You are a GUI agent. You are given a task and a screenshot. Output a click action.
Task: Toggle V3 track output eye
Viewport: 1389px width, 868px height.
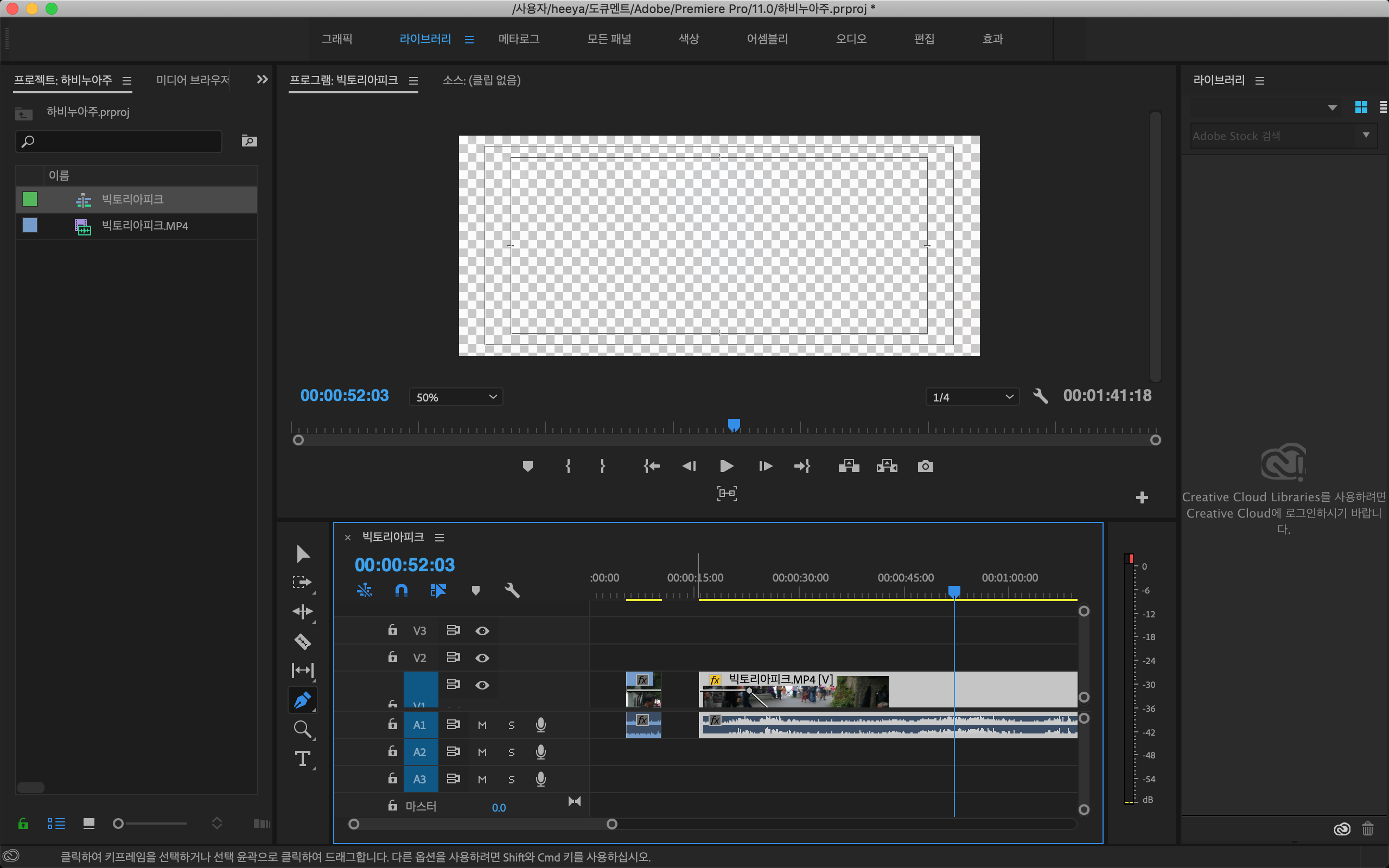[482, 631]
